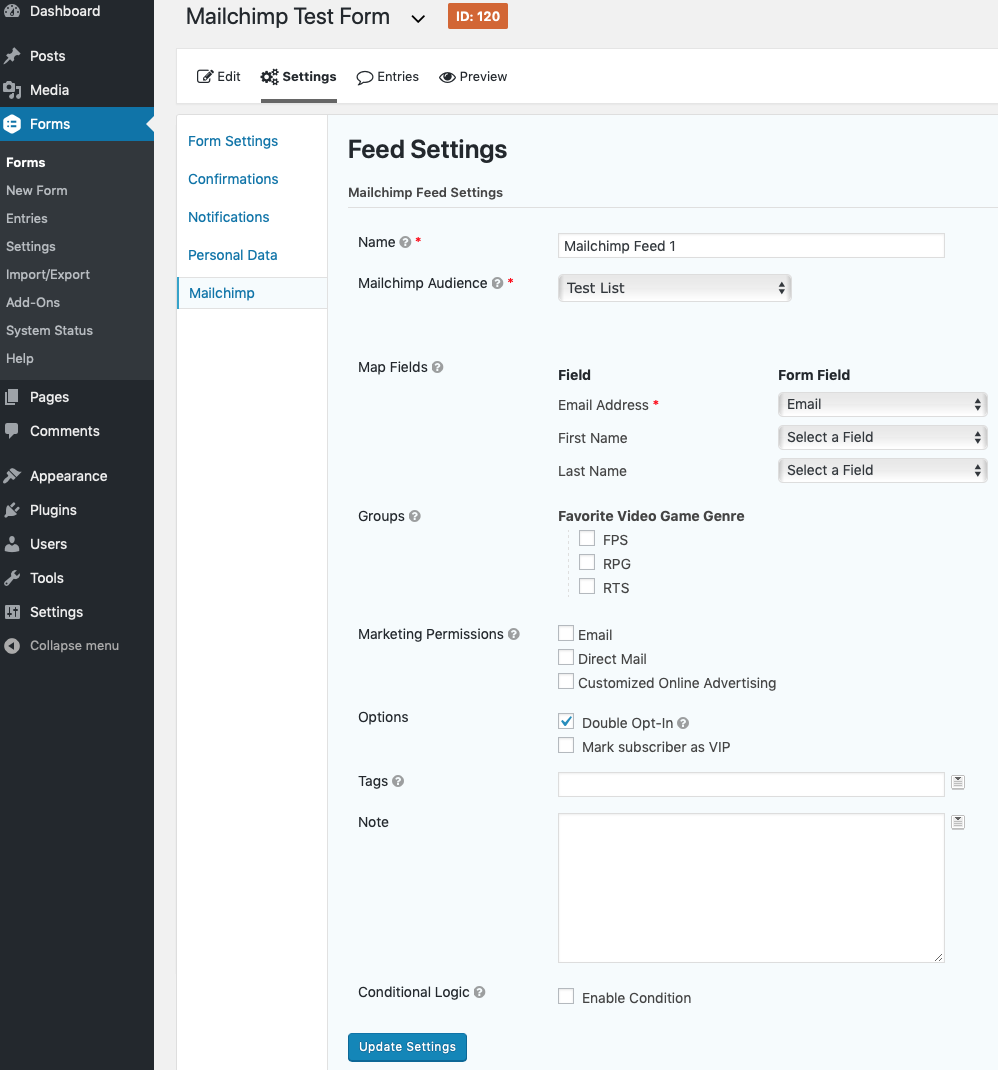Click the merge tag icon next to the Note box
998x1070 pixels.
pos(957,821)
